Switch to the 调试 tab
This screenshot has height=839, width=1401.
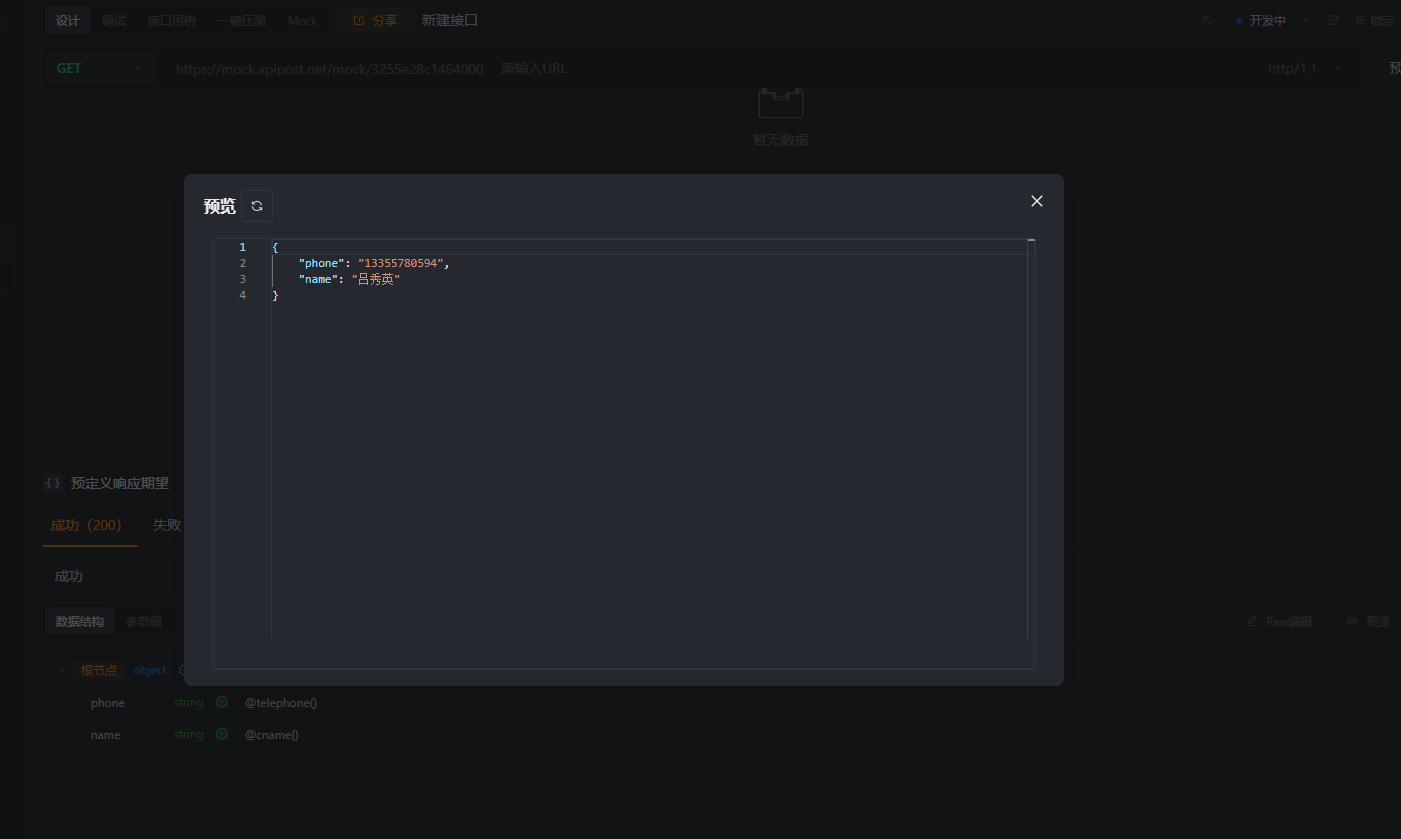(x=114, y=20)
